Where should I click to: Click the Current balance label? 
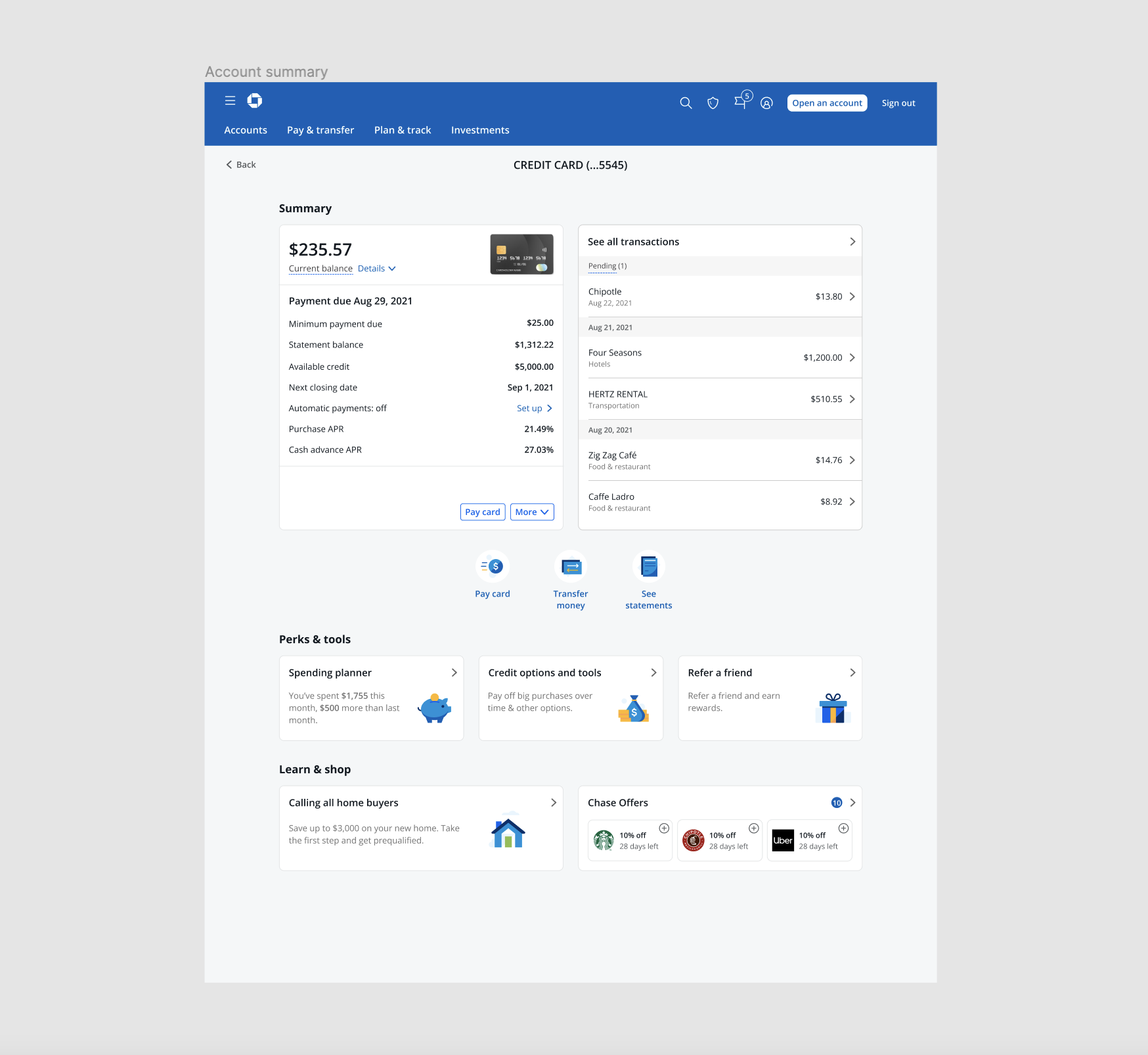pos(320,269)
